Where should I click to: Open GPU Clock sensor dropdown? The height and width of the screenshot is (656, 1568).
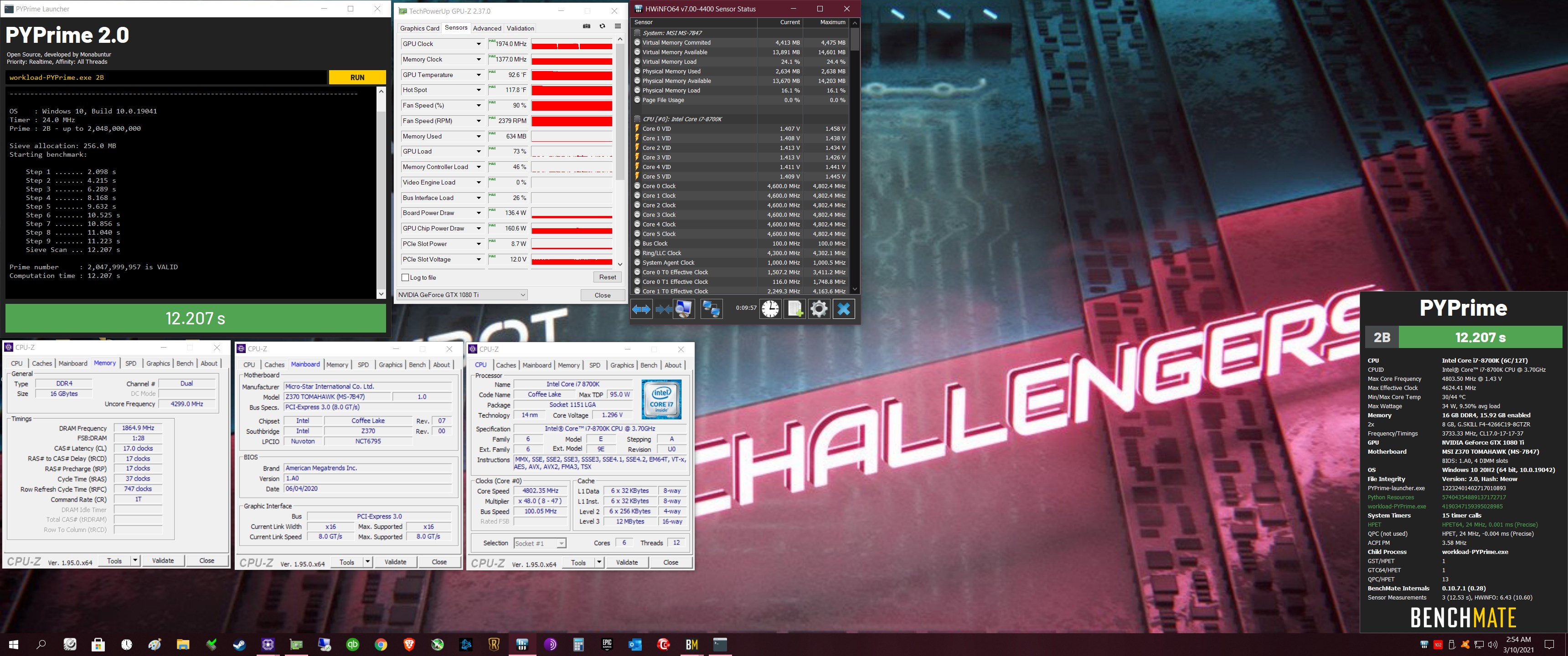click(479, 44)
